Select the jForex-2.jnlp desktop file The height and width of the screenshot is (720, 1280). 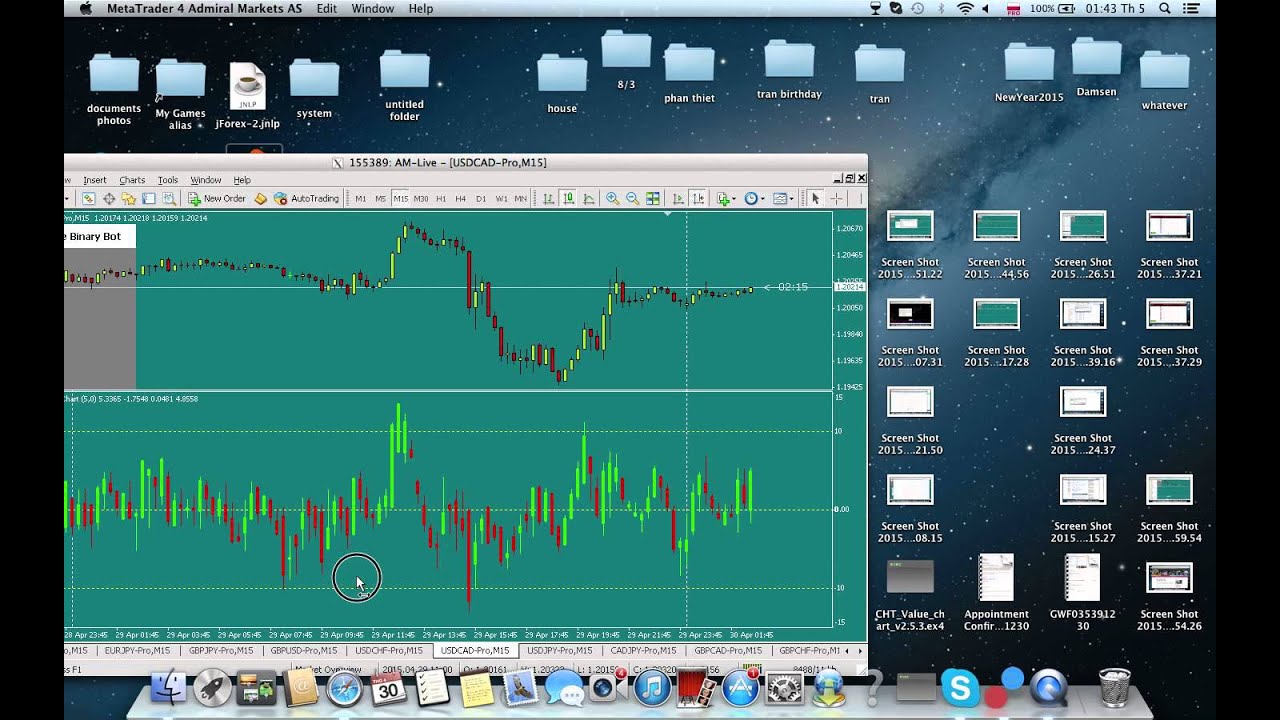pos(247,96)
